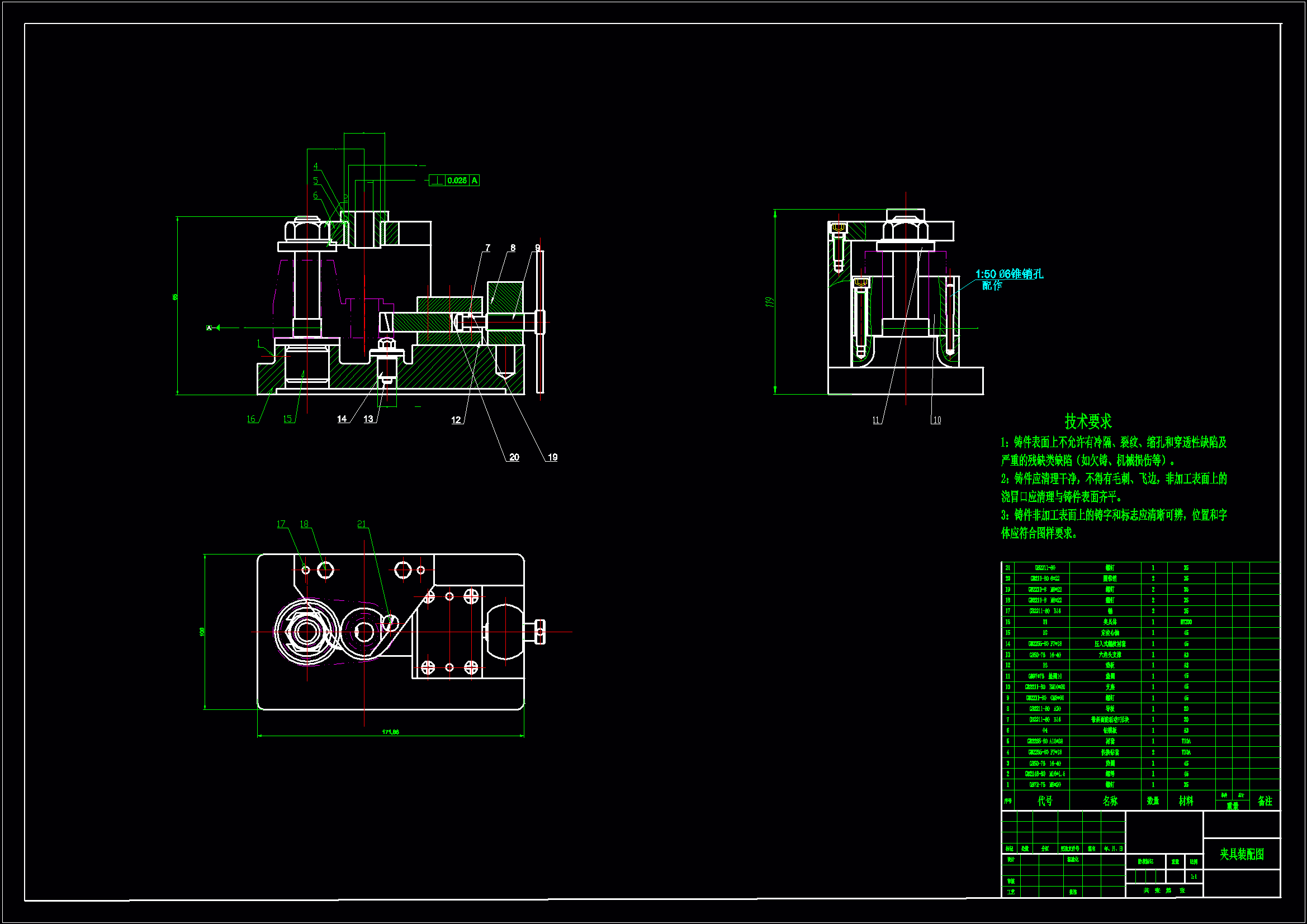Click the 1:1 scale cell in title block
Image resolution: width=1307 pixels, height=924 pixels.
(1194, 876)
